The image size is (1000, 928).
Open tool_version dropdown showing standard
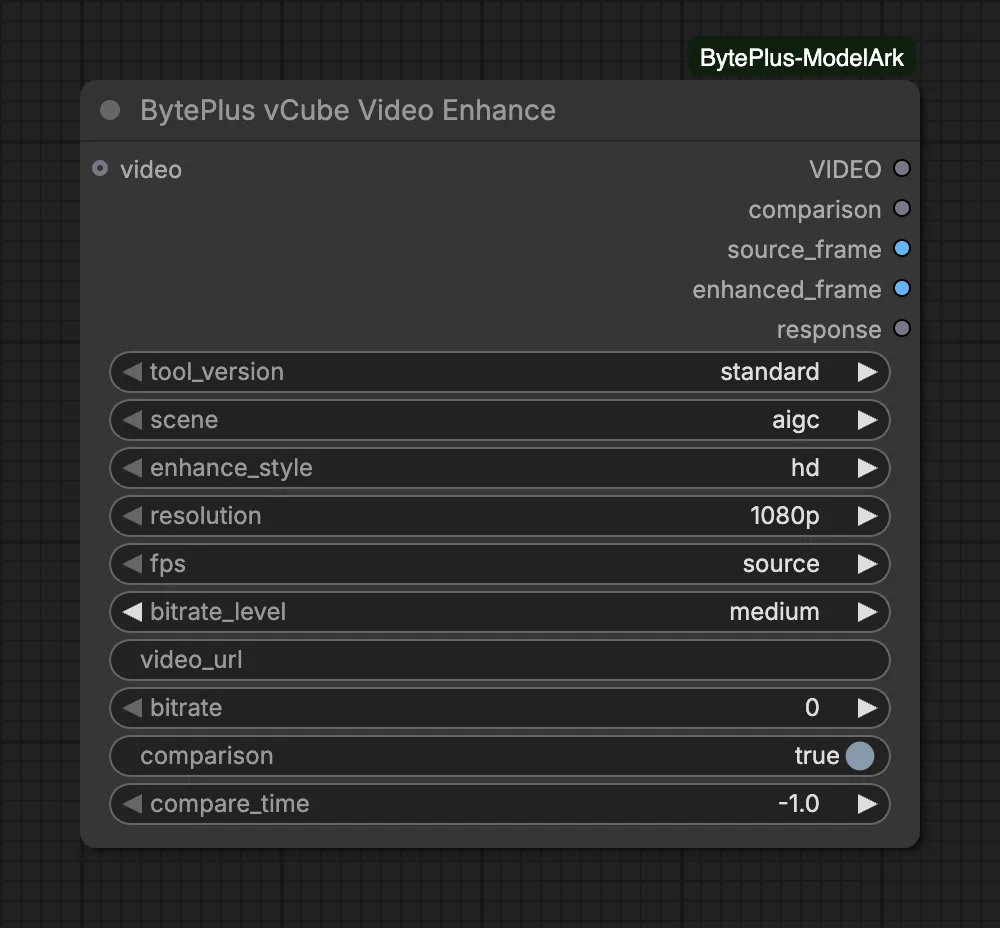pyautogui.click(x=499, y=372)
